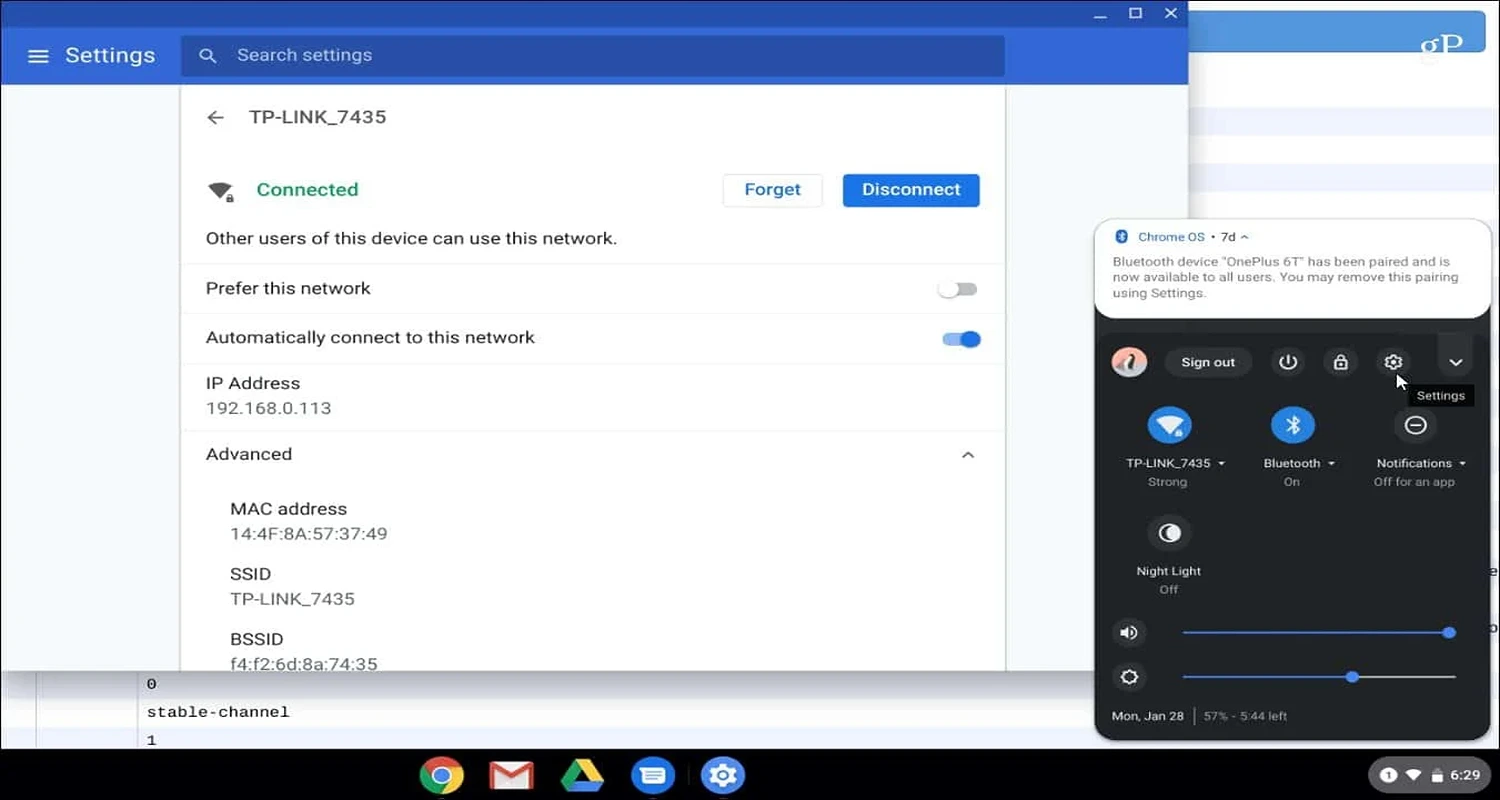Click the search magnifier icon

pos(208,56)
